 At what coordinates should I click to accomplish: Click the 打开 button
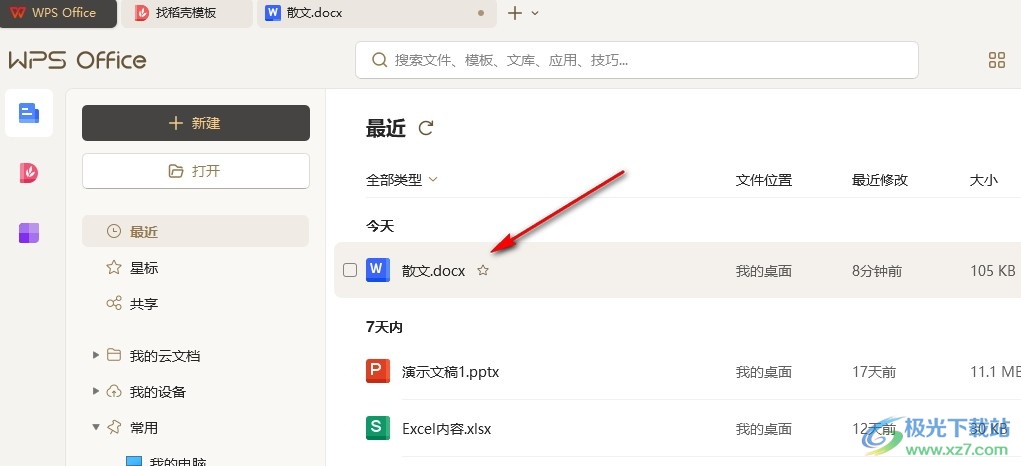[x=196, y=171]
